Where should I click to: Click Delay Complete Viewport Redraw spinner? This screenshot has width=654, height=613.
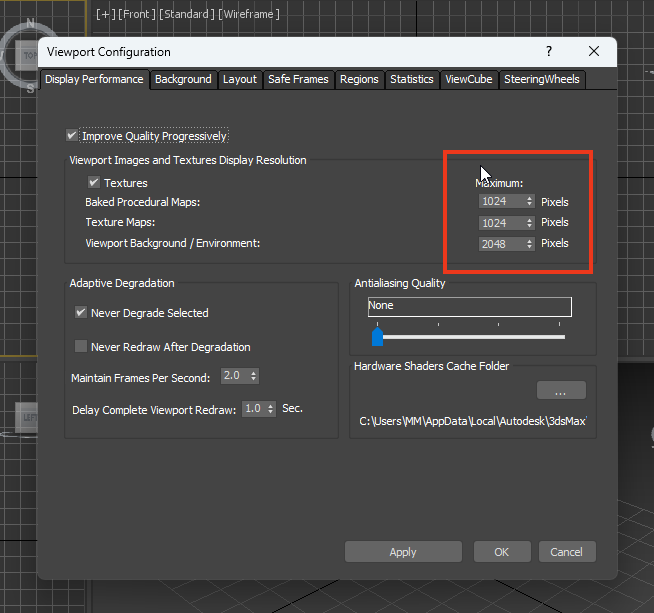[269, 409]
